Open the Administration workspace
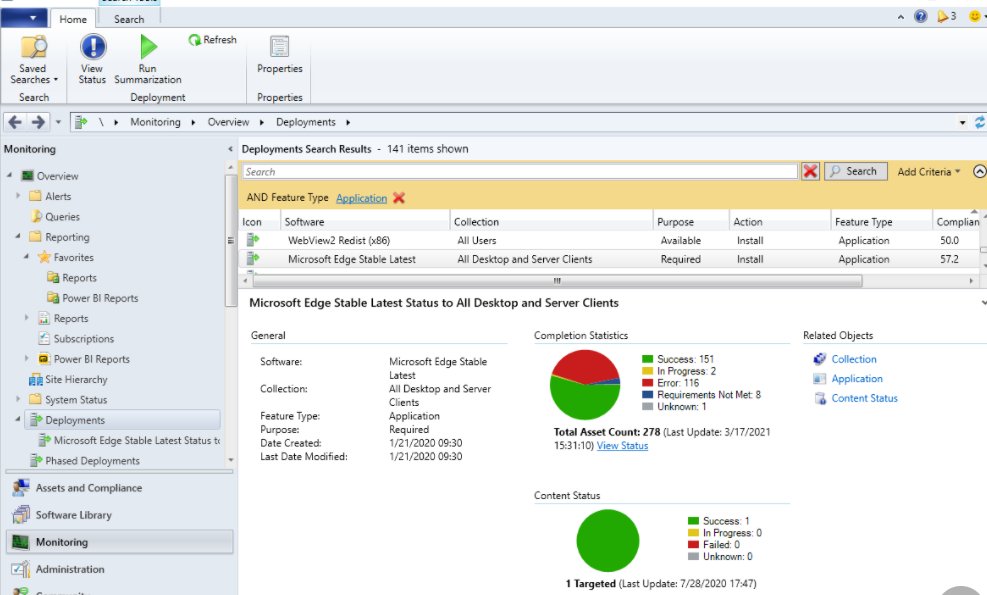The height and width of the screenshot is (595, 987). tap(120, 569)
